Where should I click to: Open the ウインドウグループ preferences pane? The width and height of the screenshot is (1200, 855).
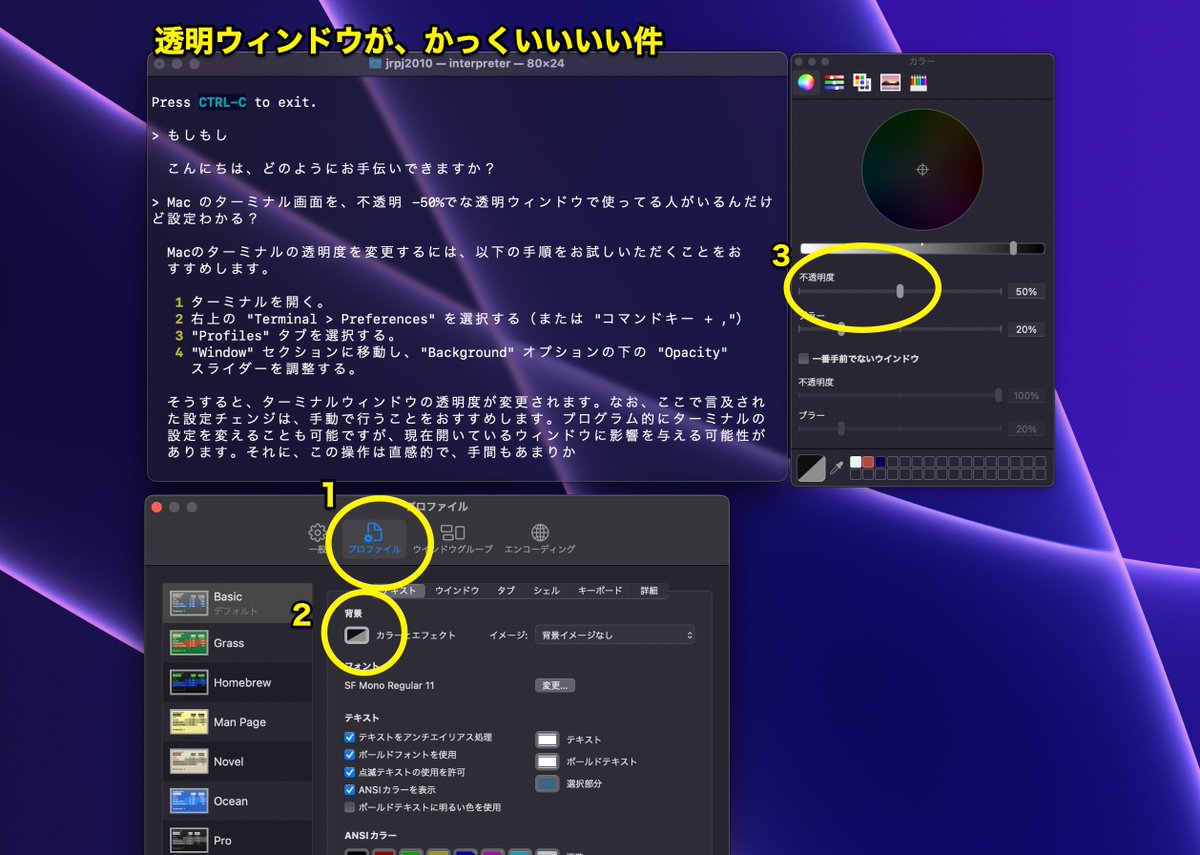[453, 539]
